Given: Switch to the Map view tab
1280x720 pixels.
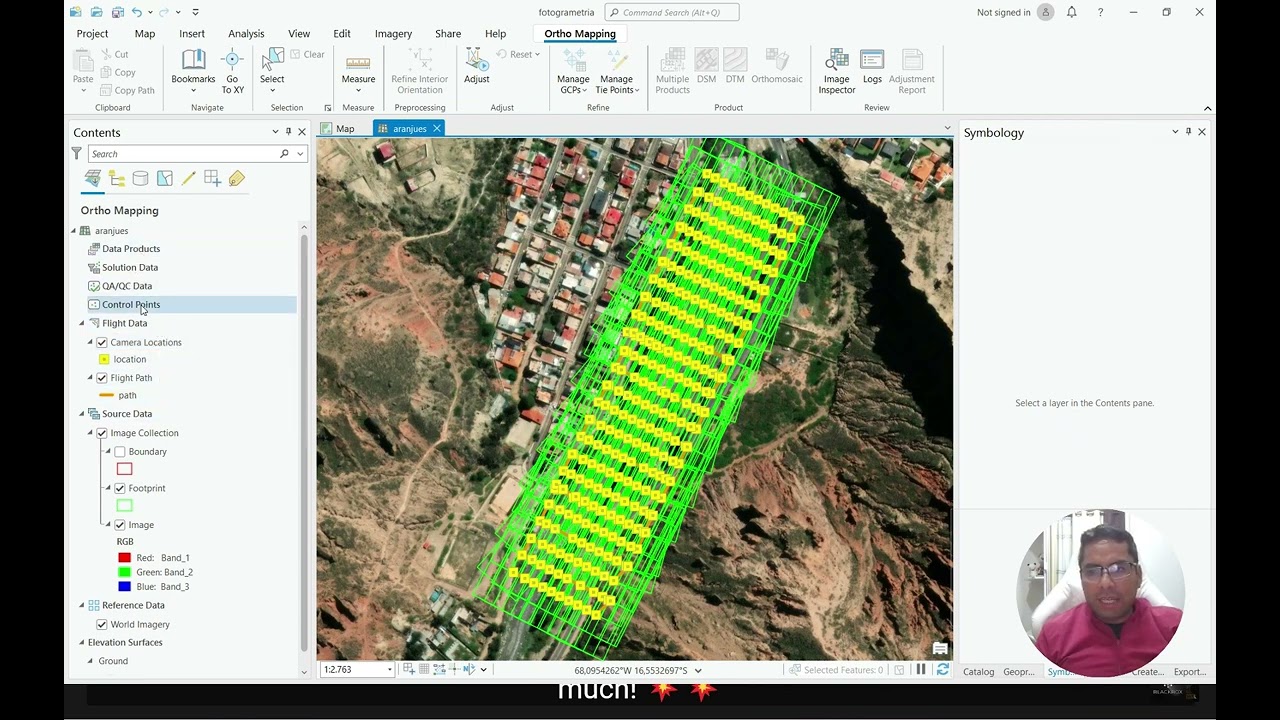Looking at the screenshot, I should (345, 128).
